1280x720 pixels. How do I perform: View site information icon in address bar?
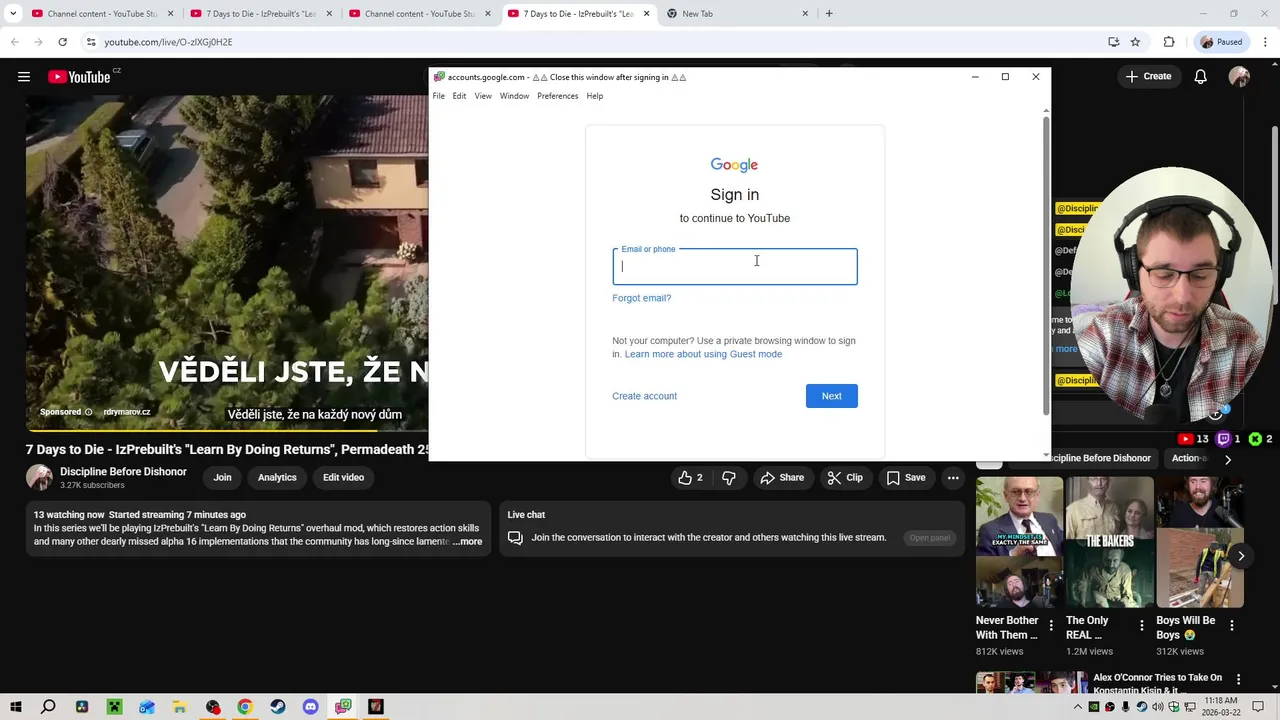[x=90, y=42]
